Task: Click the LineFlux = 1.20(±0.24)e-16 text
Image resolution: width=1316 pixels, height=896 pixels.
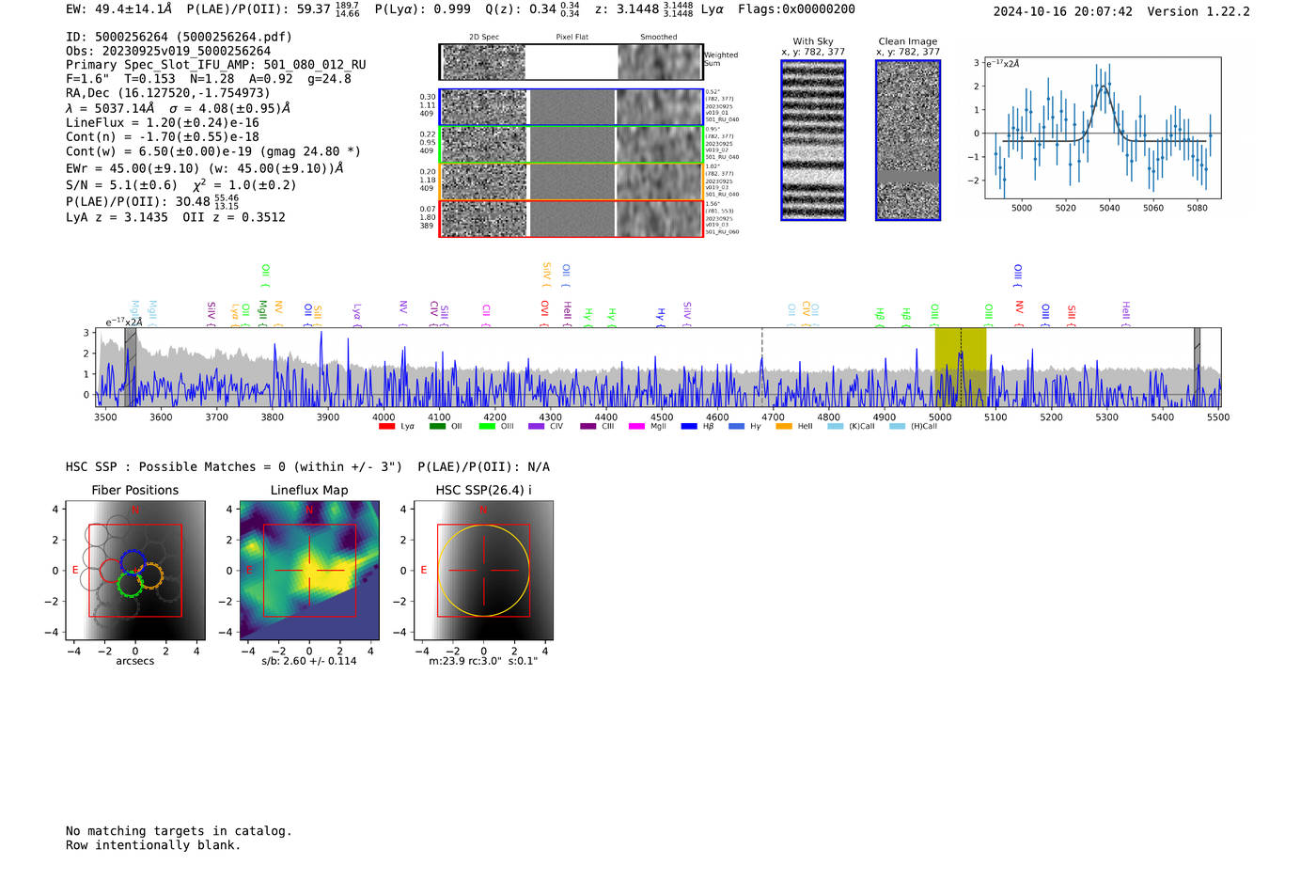Action: (163, 122)
